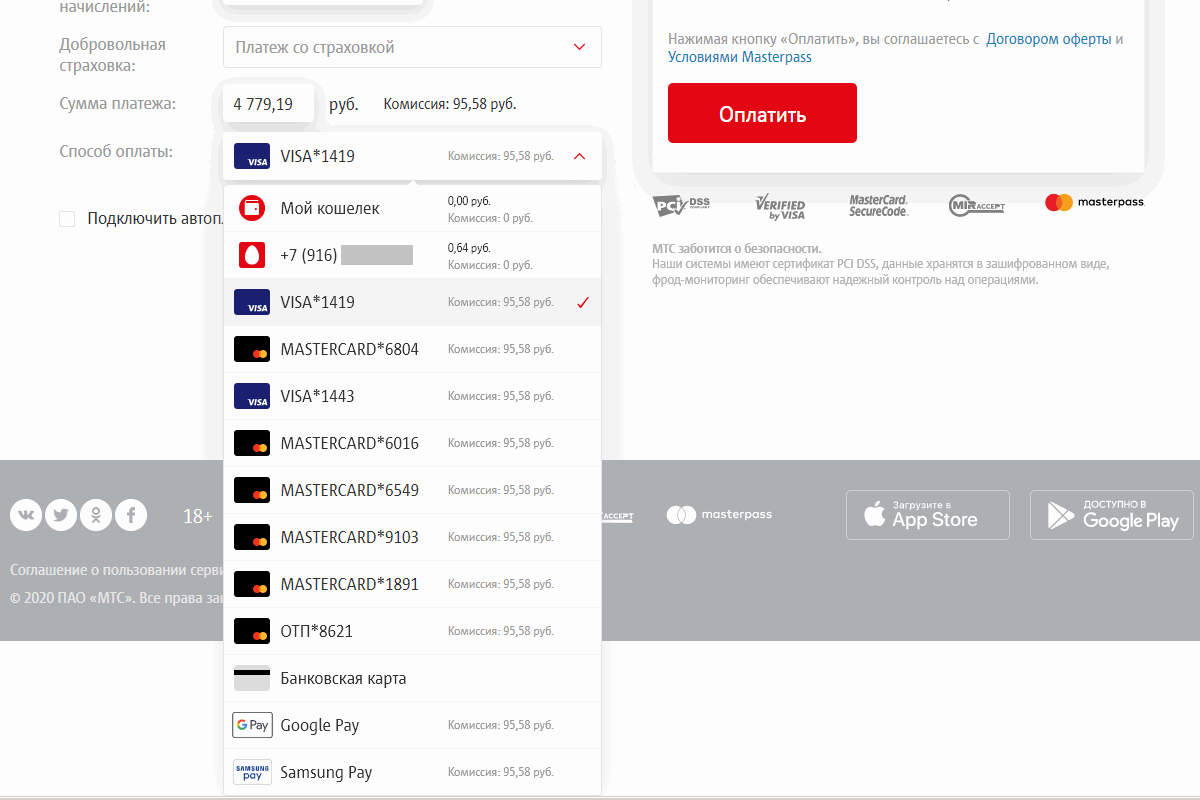
Task: Click the Мой кошелек wallet icon
Action: coord(252,208)
